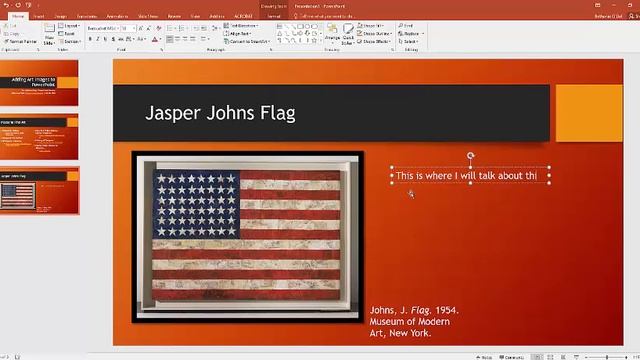Select the Jasper Johns Flag slide thumbnail
The image size is (640, 360).
(x=39, y=191)
